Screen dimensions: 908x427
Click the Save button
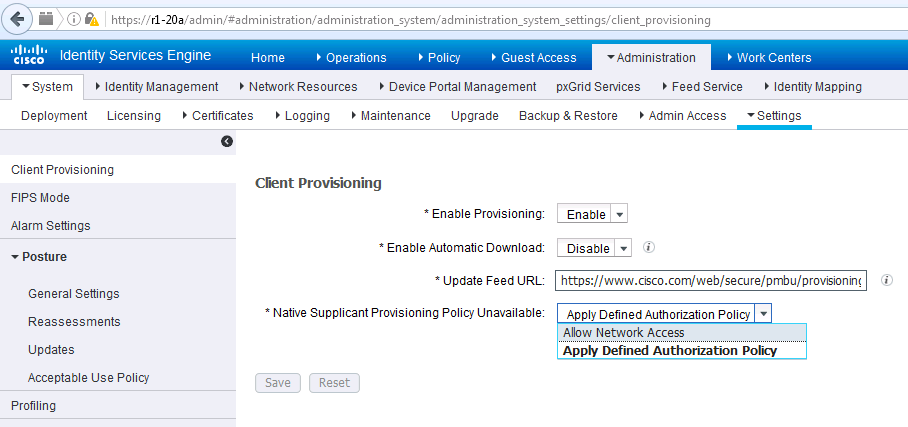point(277,383)
